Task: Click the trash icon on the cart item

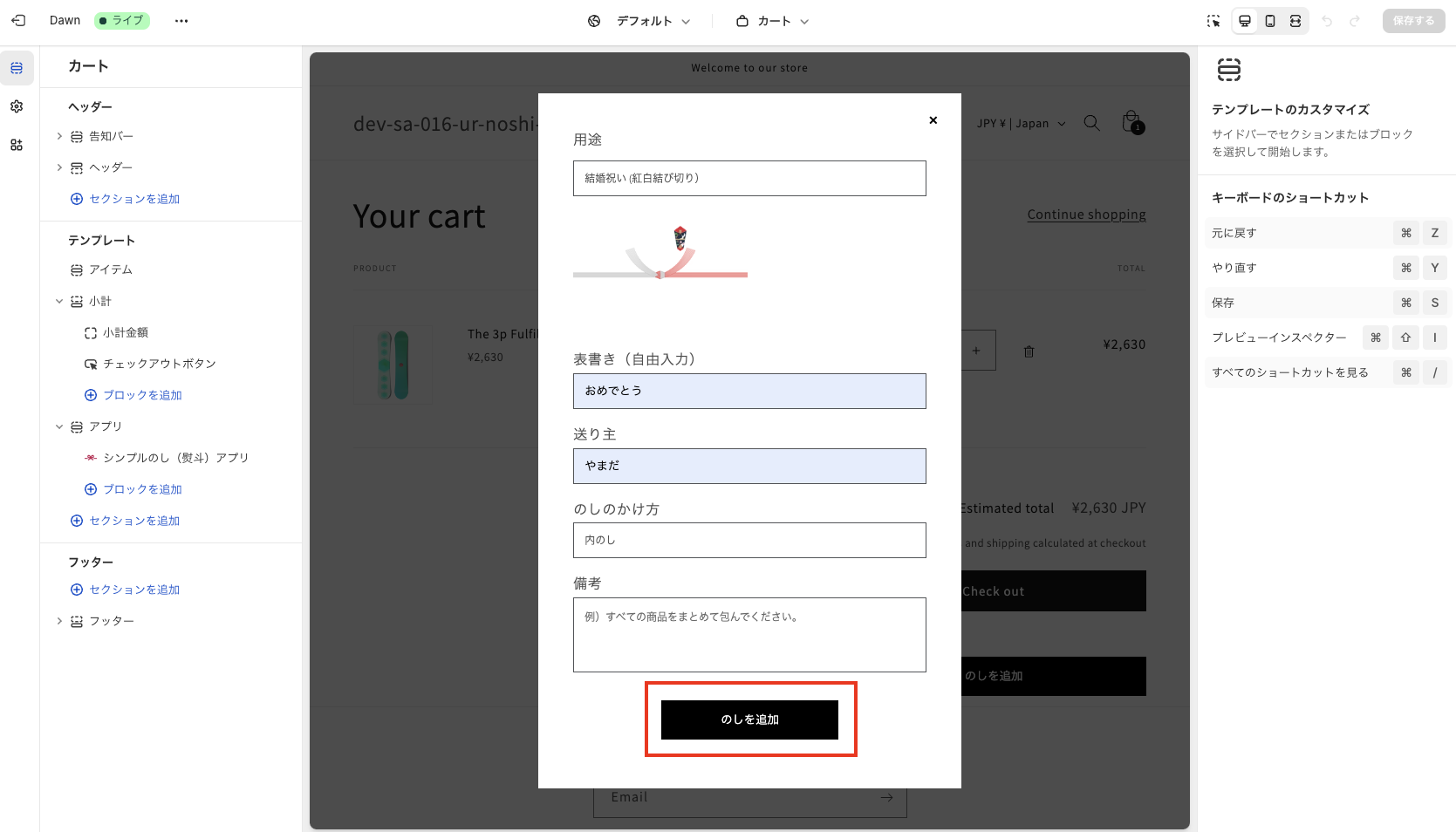Action: 1029,351
